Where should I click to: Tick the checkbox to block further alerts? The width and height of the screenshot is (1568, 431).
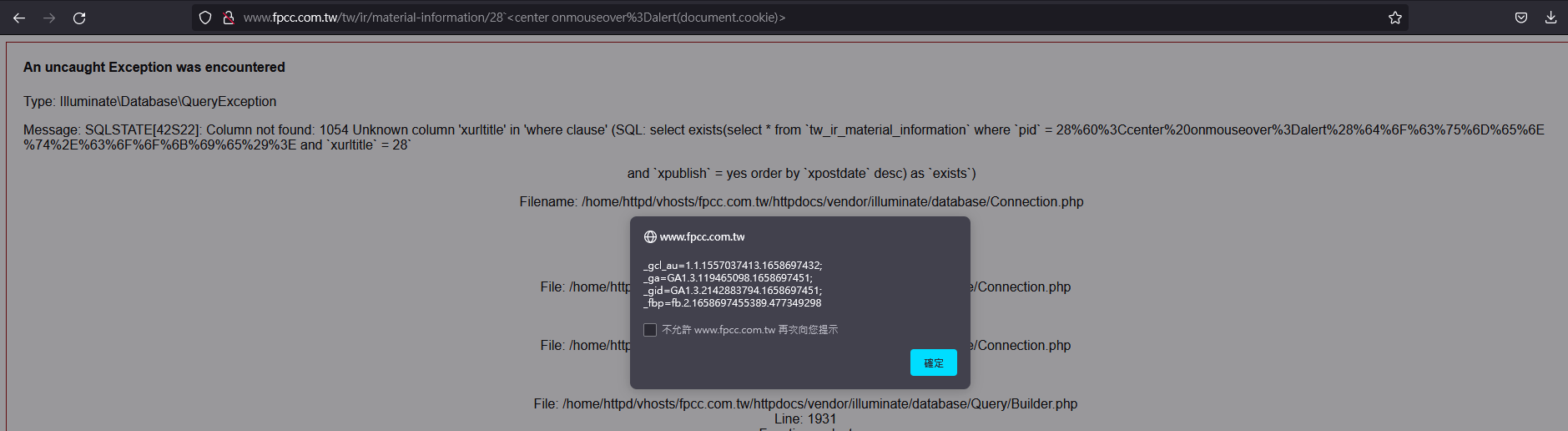pyautogui.click(x=650, y=330)
